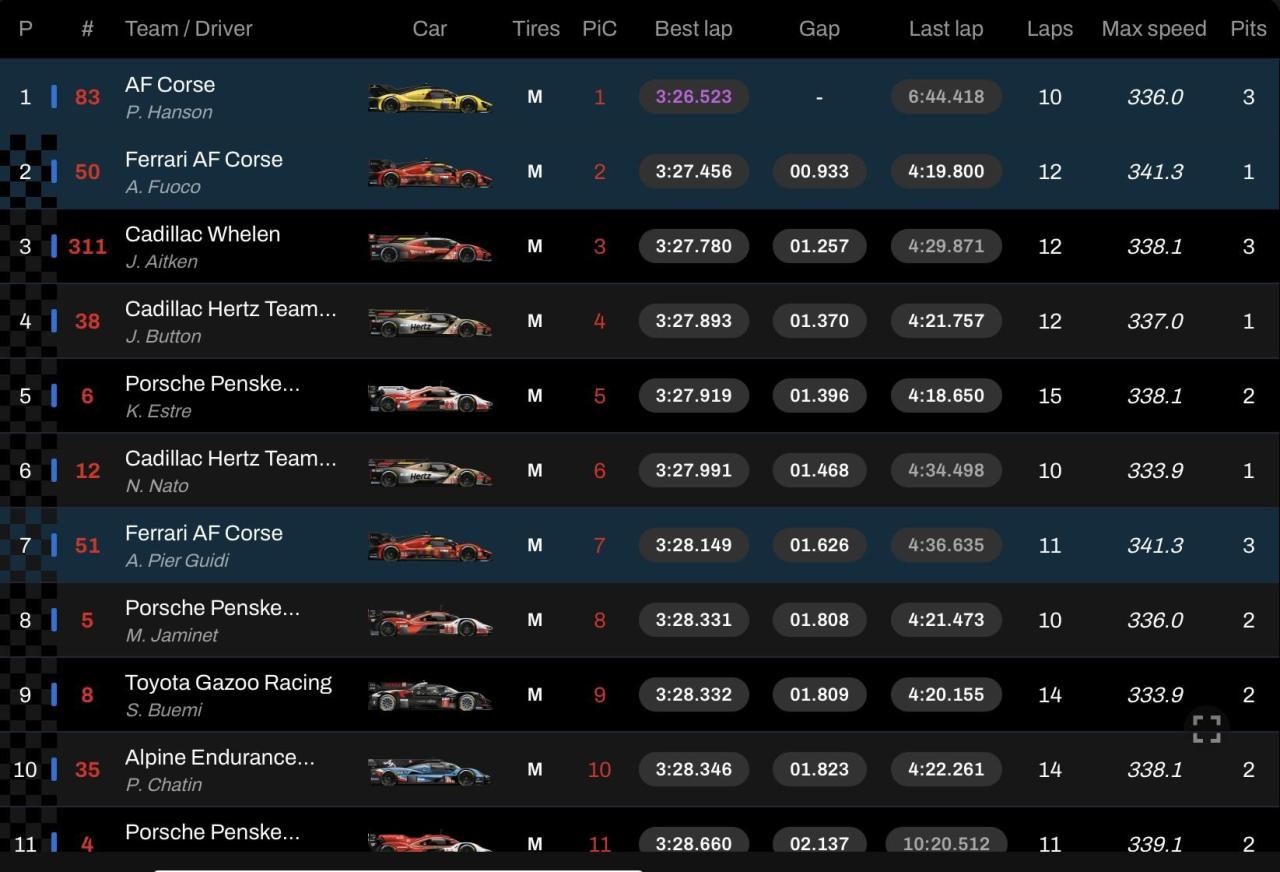Screen dimensions: 1280x872
Task: Select K. Estre's Porsche Penske car icon
Action: (430, 397)
